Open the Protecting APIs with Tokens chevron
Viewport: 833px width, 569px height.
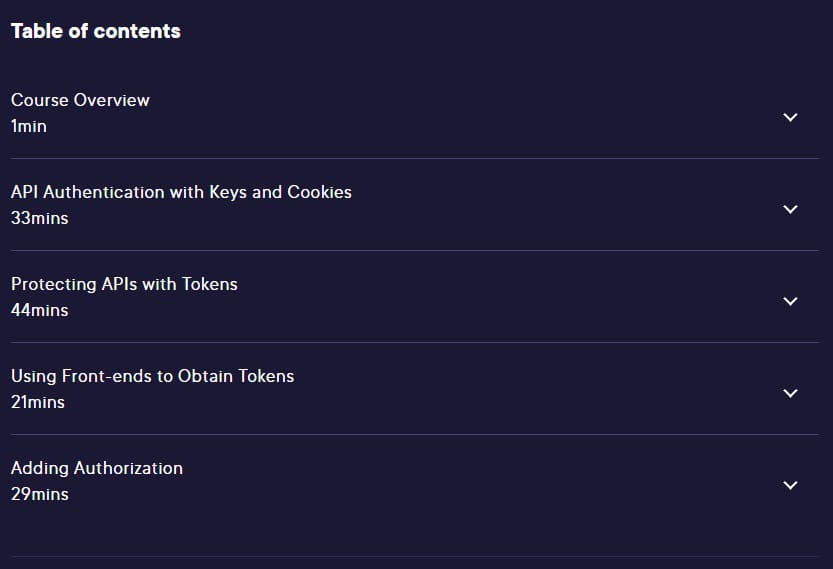pyautogui.click(x=790, y=301)
